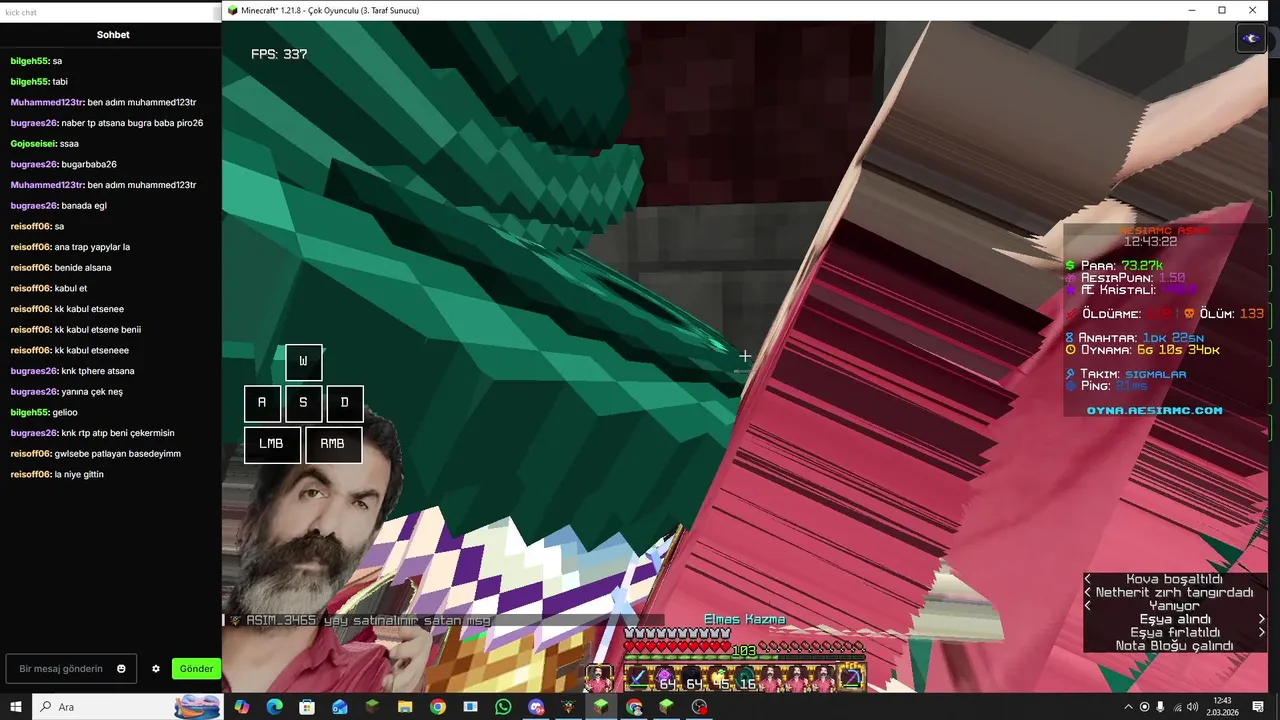Open the emoji picker in chat input
The width and height of the screenshot is (1280, 720).
[122, 669]
